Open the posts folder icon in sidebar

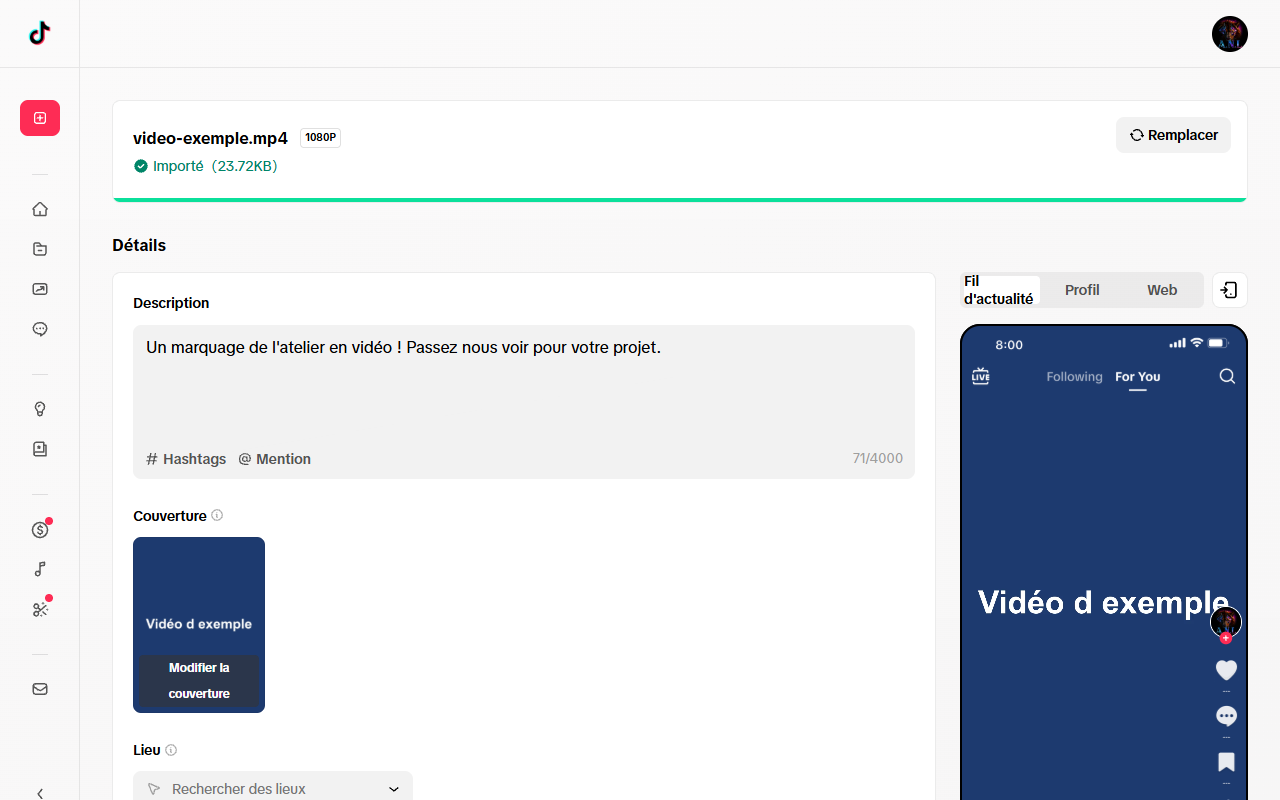[40, 249]
